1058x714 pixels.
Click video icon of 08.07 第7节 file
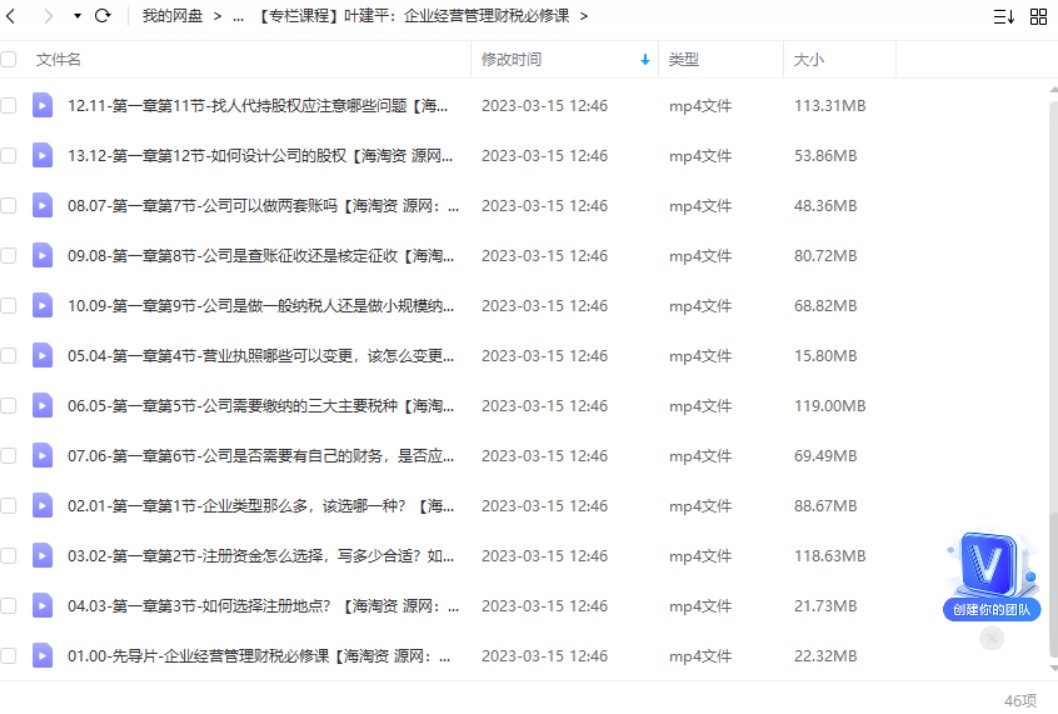coord(43,205)
